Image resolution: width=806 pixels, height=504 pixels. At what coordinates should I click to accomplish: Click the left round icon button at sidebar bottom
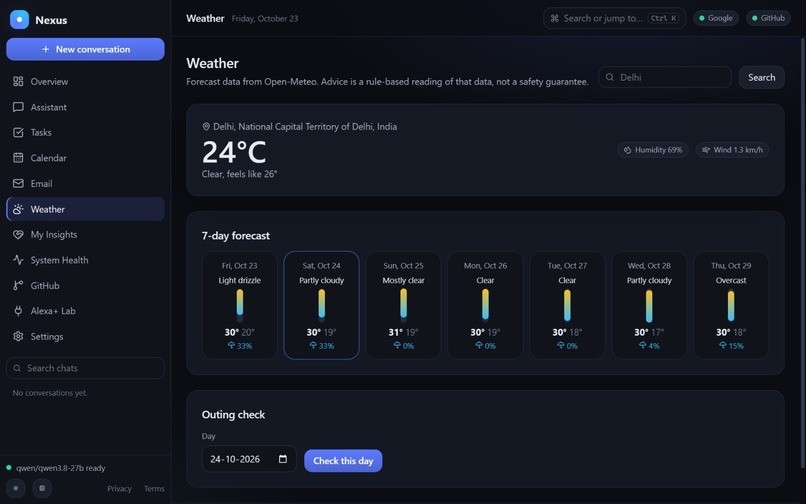[x=15, y=488]
